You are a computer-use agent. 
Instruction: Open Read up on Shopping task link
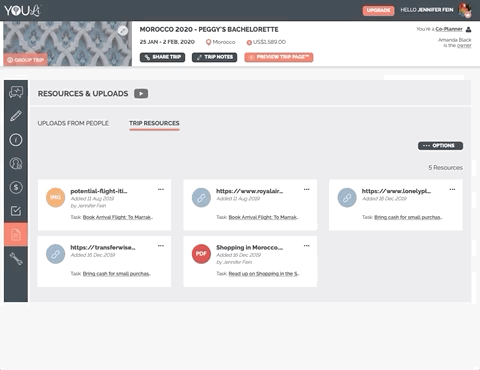click(x=264, y=274)
